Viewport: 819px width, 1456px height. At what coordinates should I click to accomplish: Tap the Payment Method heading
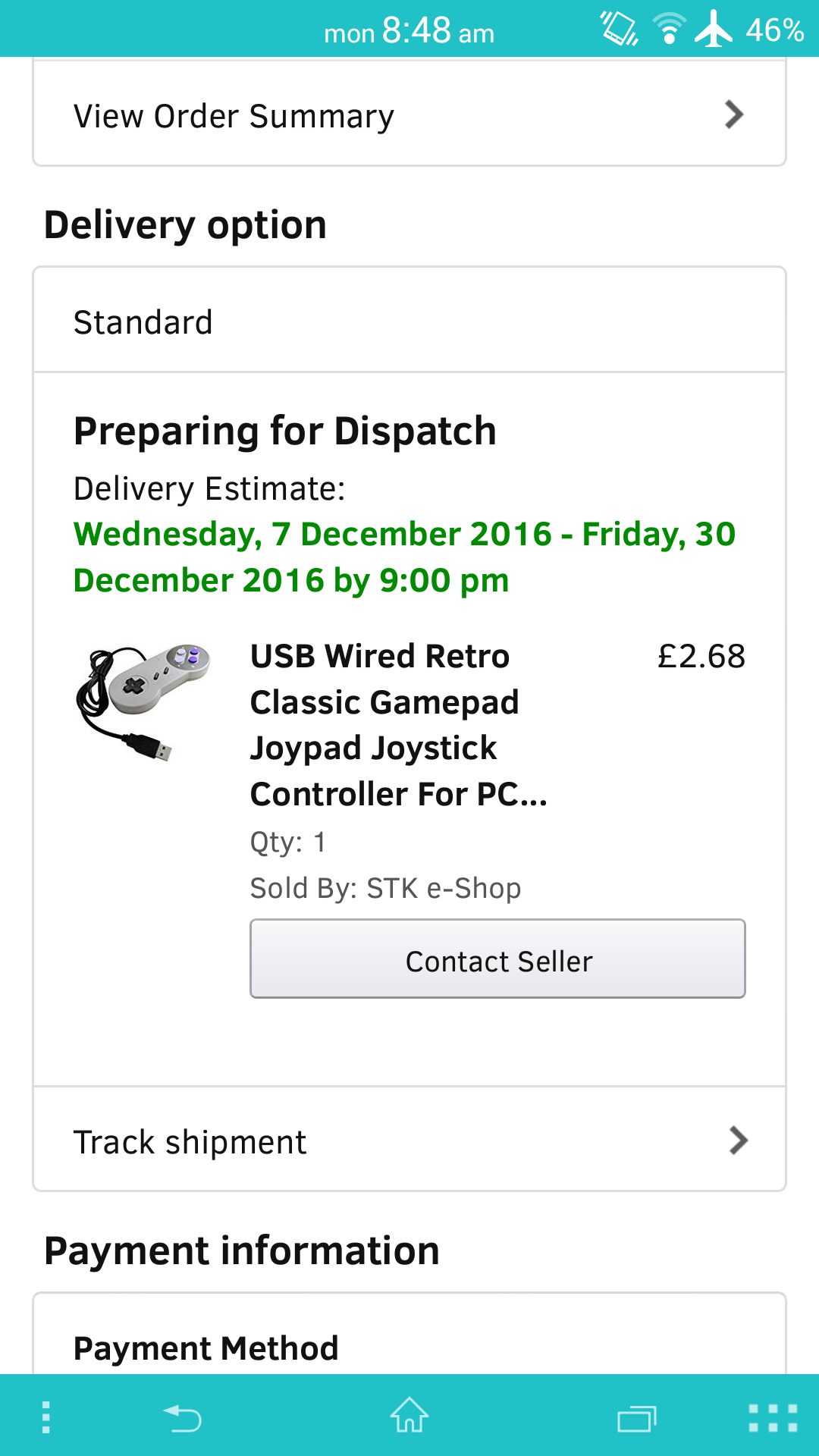tap(206, 1348)
